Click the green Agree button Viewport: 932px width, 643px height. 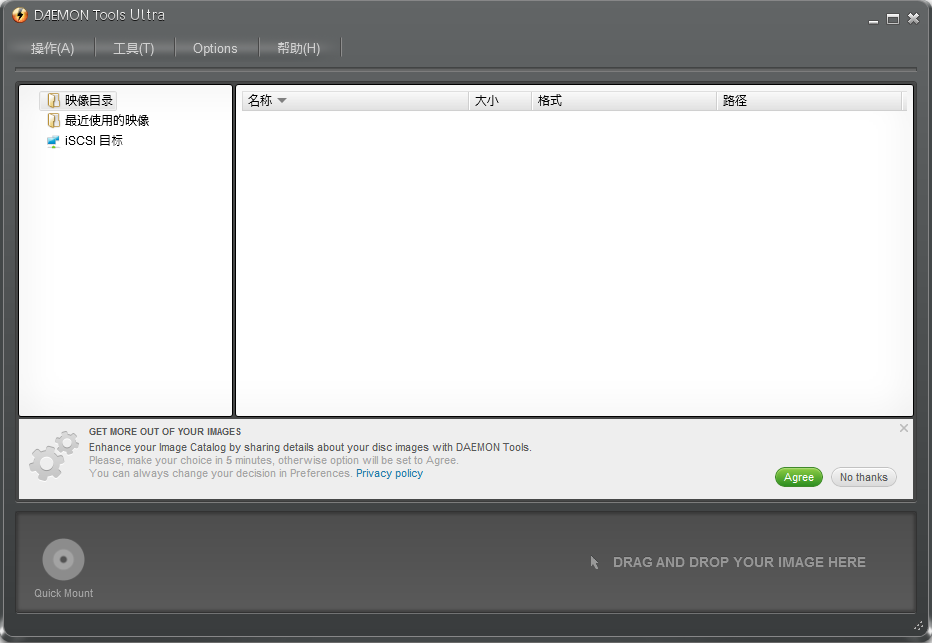798,477
